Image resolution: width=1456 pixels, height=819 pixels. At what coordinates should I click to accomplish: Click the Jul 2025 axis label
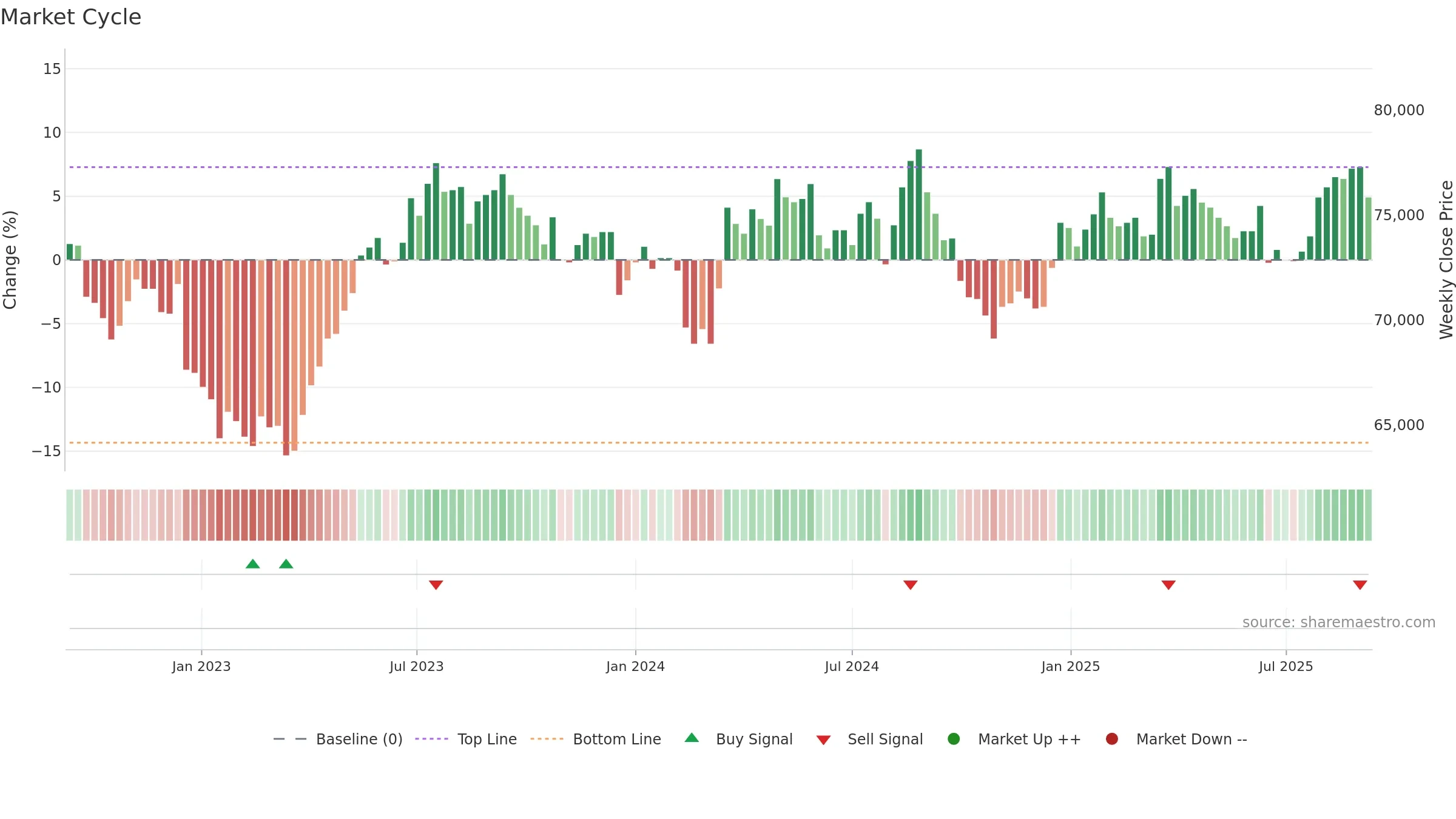(1286, 666)
